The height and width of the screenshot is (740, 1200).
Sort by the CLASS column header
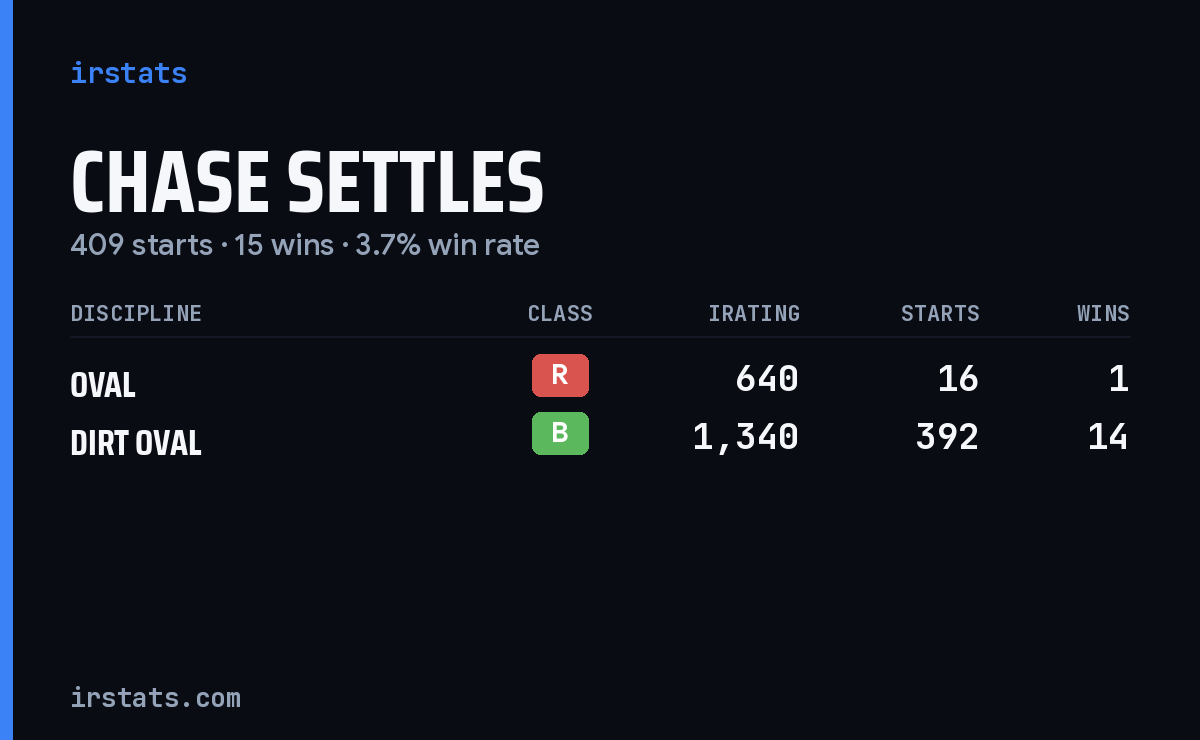(x=560, y=313)
